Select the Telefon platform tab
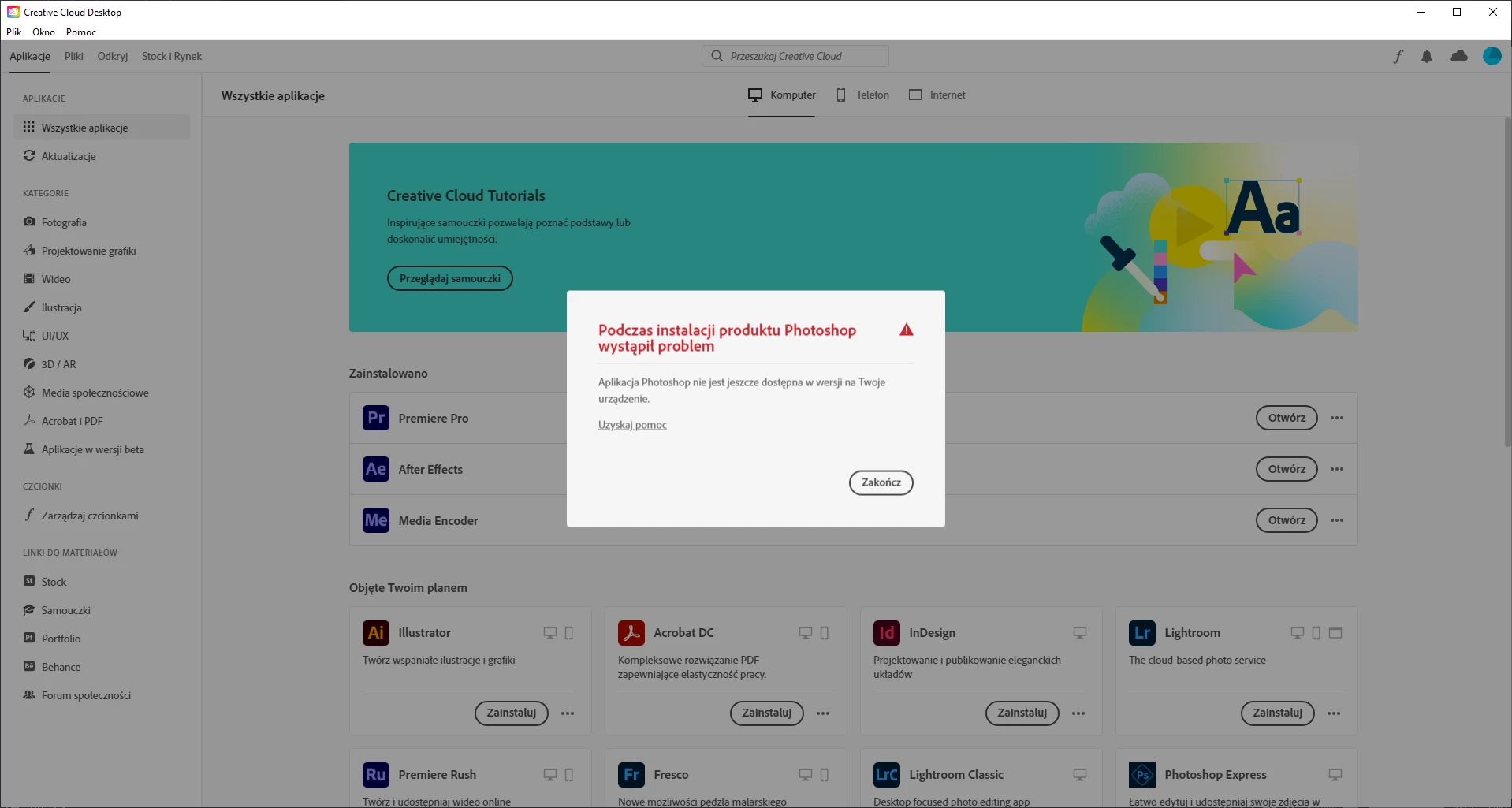1512x808 pixels. [x=862, y=95]
